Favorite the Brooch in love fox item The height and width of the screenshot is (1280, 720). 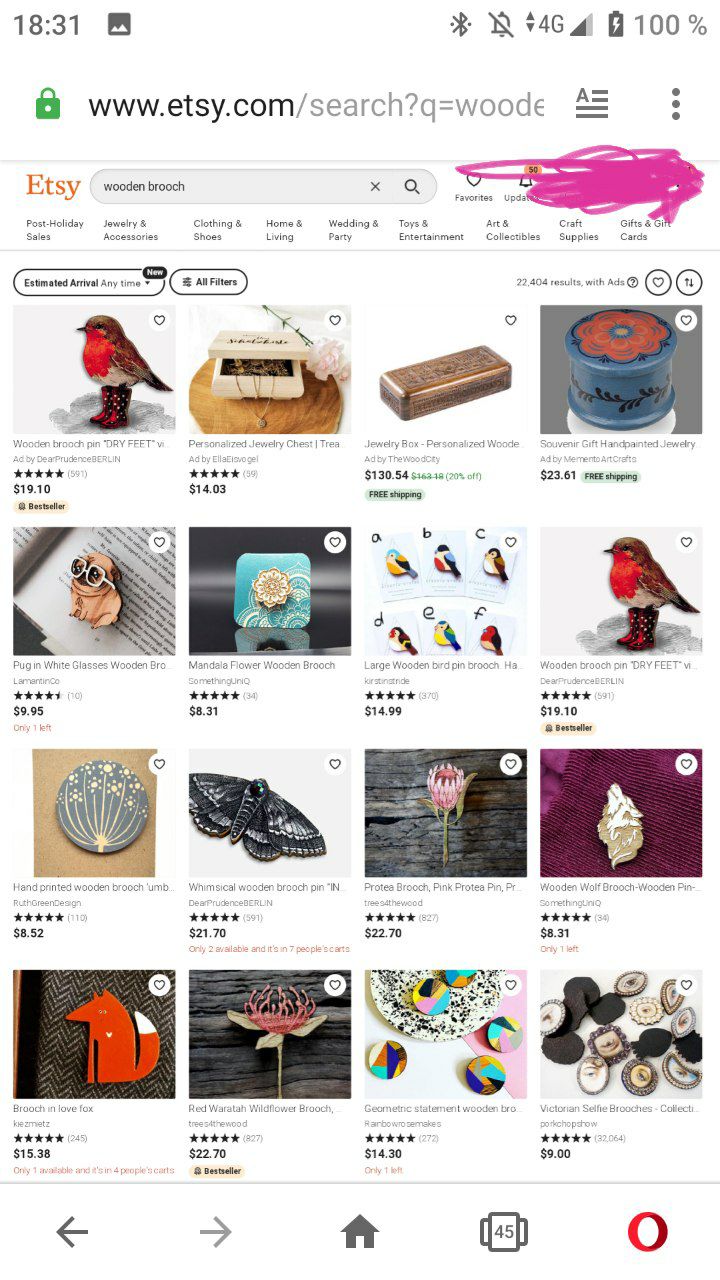[159, 986]
